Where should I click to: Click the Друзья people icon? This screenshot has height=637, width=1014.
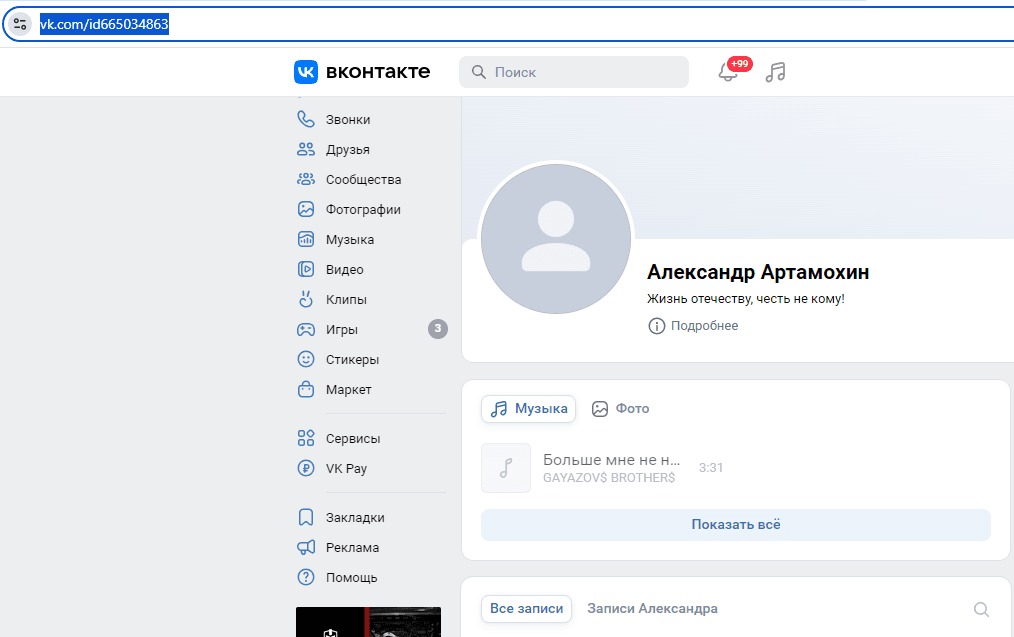pyautogui.click(x=306, y=149)
